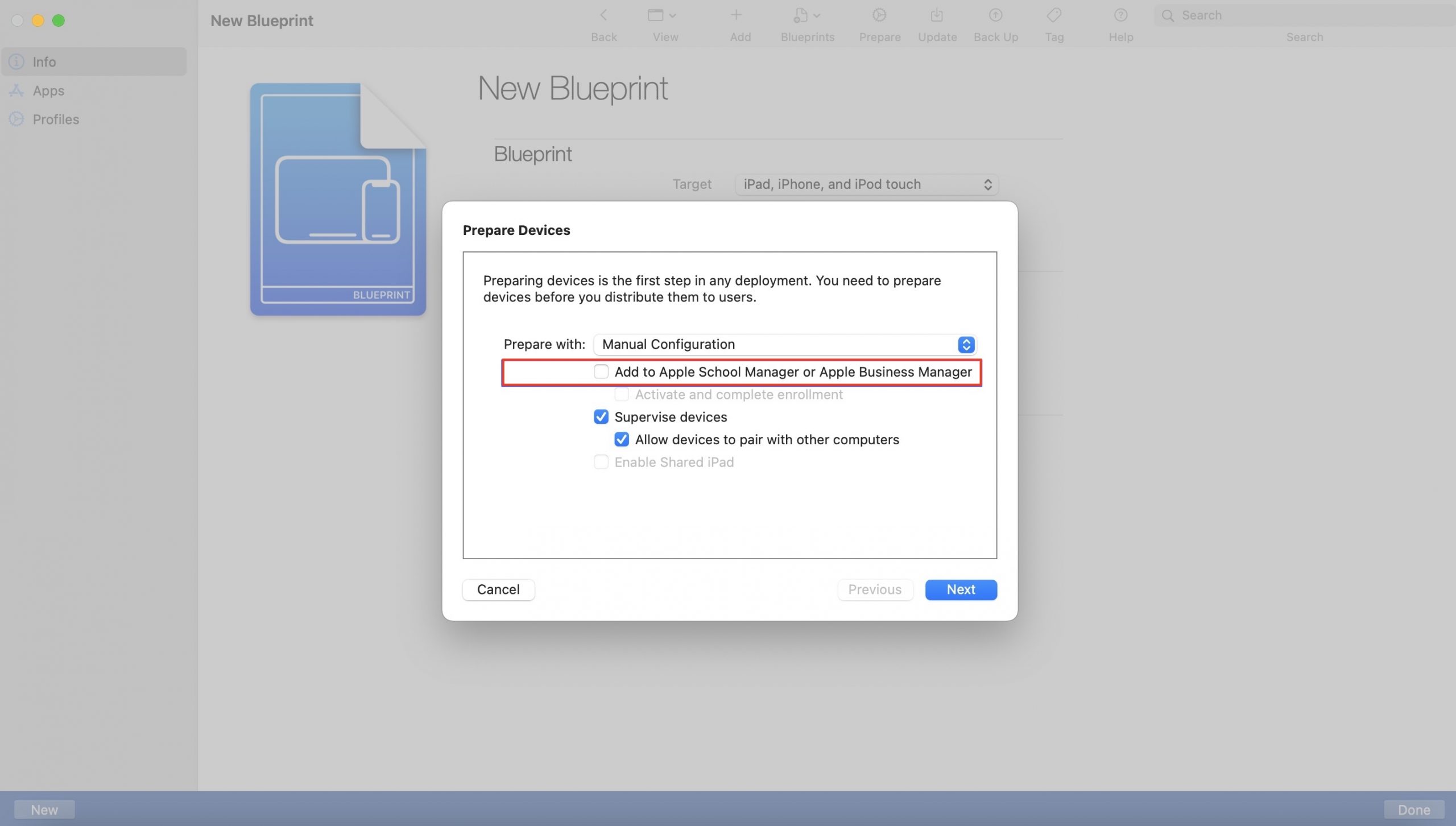Click the Add plus icon
The height and width of the screenshot is (826, 1456).
pyautogui.click(x=736, y=15)
